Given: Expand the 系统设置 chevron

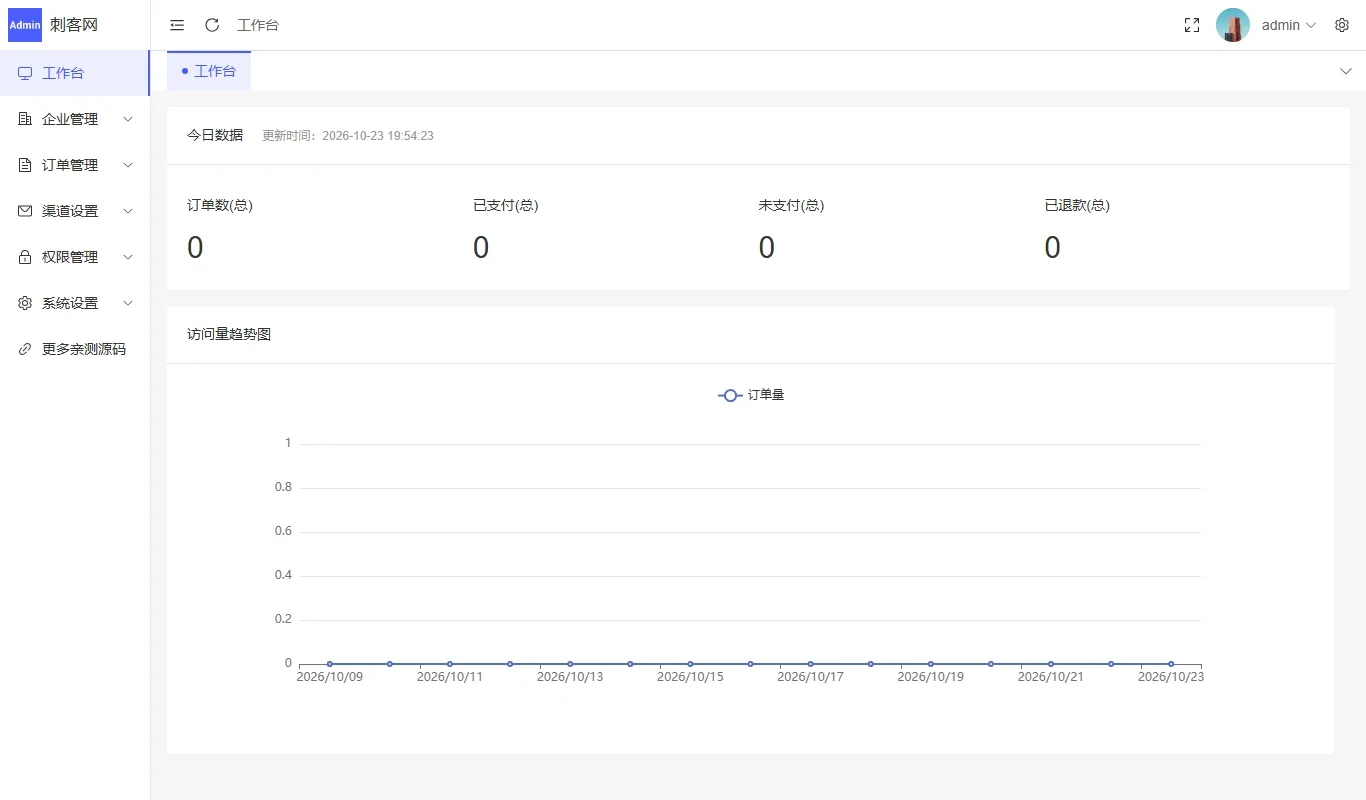Looking at the screenshot, I should click(x=128, y=303).
